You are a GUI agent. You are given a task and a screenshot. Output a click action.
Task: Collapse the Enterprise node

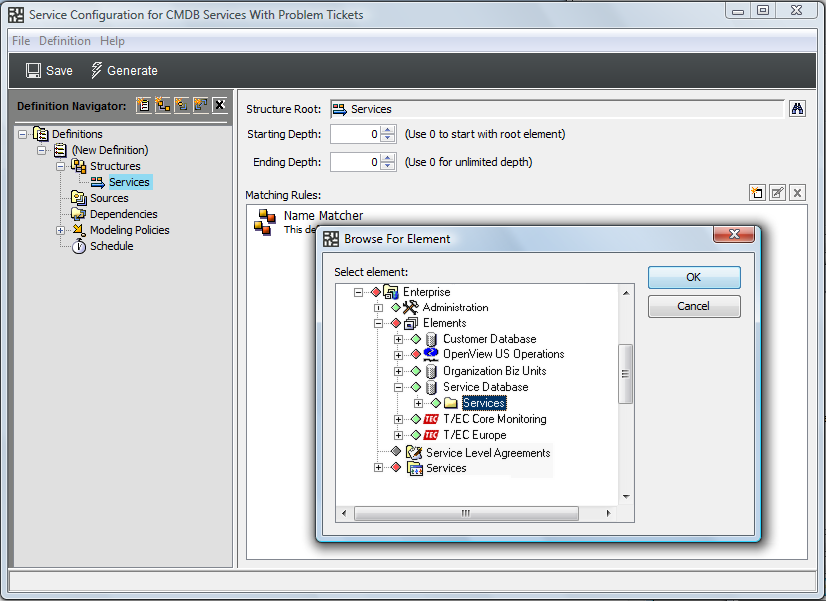(x=358, y=292)
